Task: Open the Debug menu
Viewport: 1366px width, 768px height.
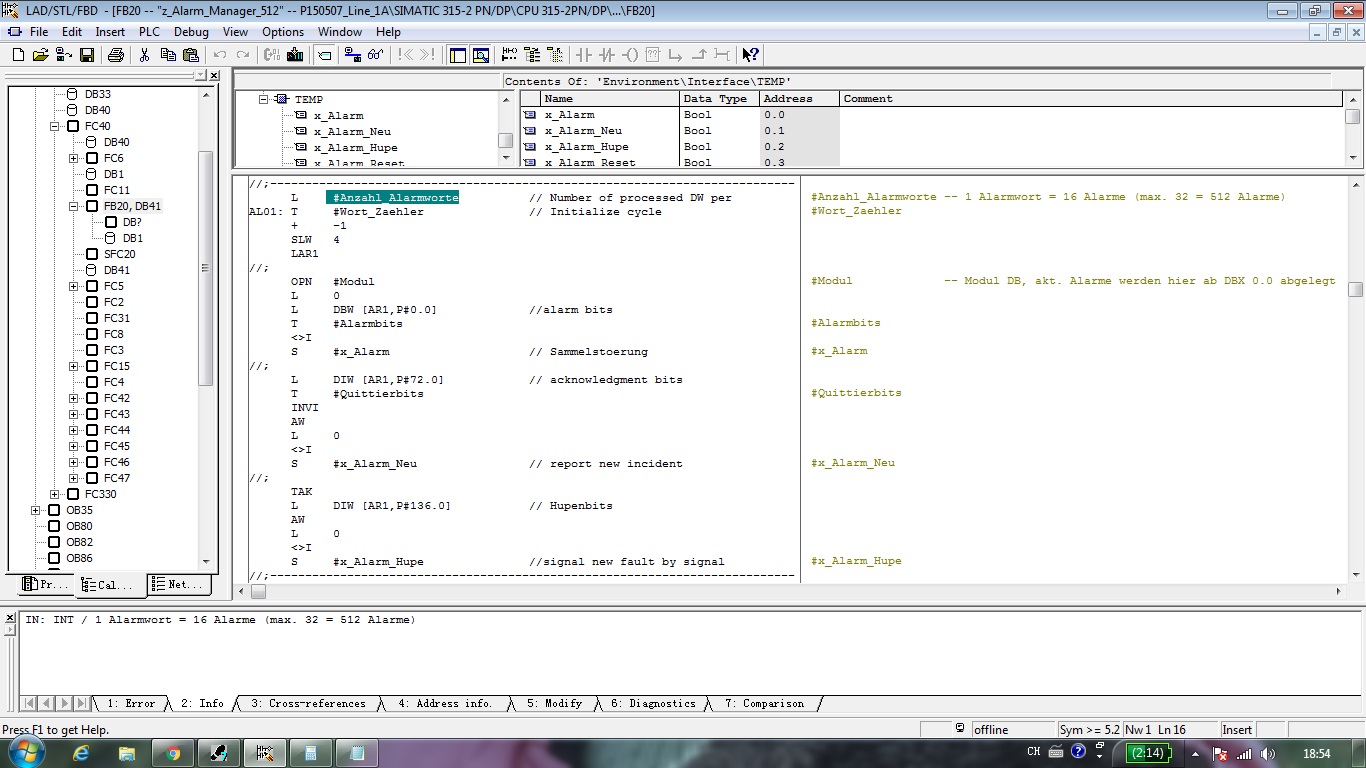Action: 191,32
